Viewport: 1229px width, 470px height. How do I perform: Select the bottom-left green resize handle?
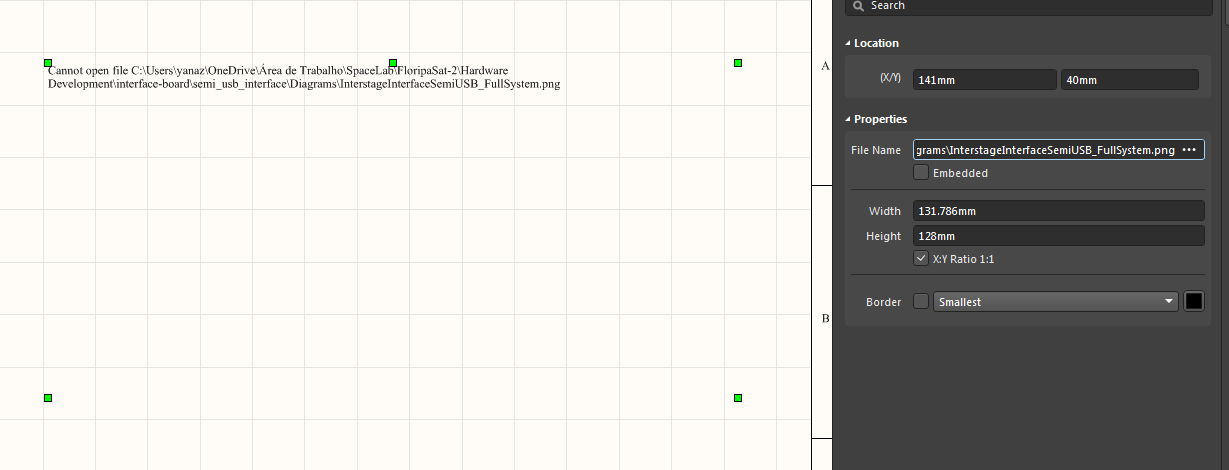point(48,398)
